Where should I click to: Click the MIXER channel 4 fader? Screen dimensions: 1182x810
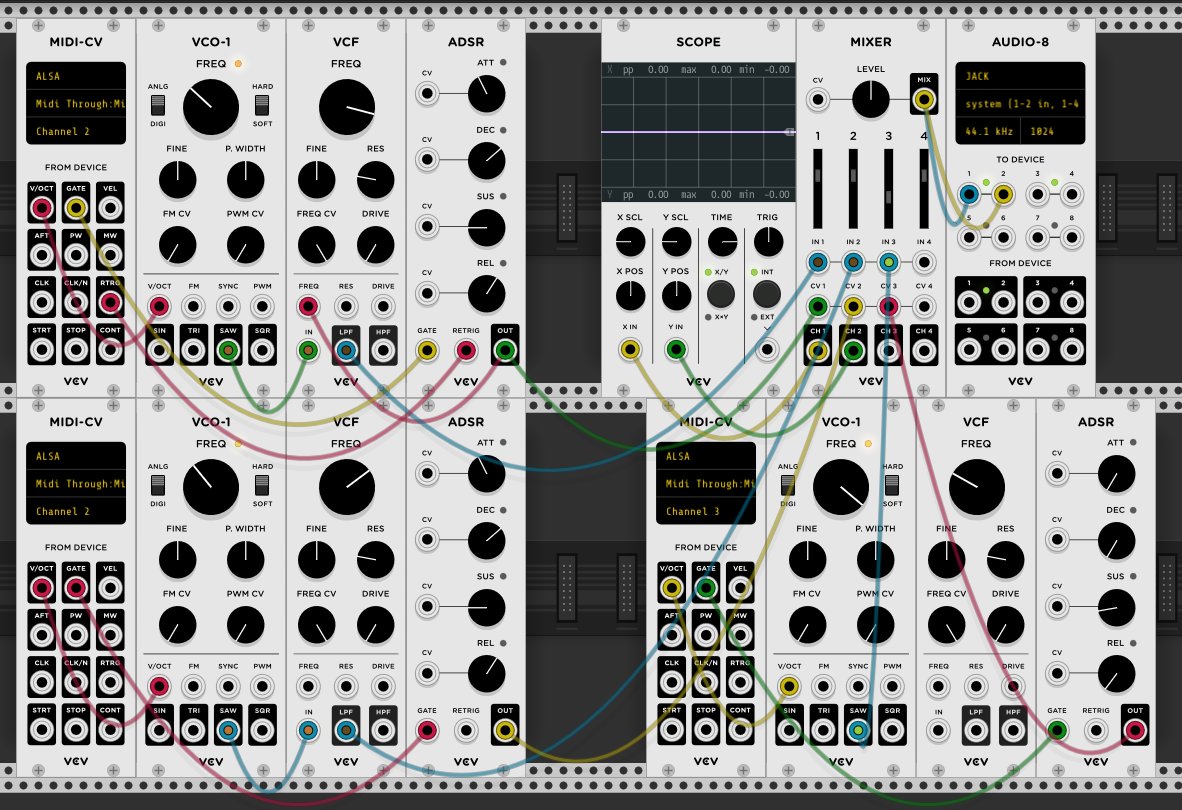(x=923, y=188)
